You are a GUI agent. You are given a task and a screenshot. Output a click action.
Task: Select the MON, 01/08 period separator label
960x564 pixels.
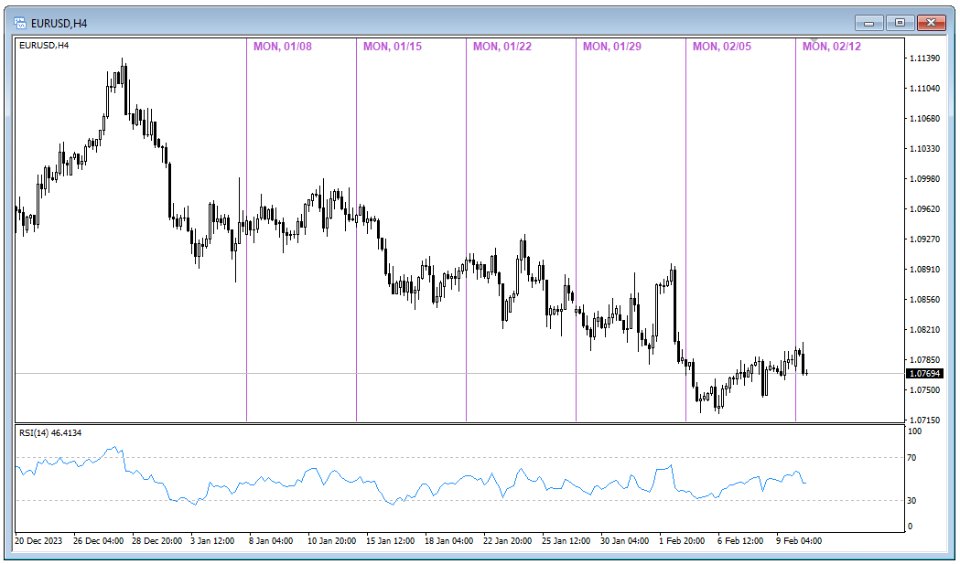[x=282, y=47]
